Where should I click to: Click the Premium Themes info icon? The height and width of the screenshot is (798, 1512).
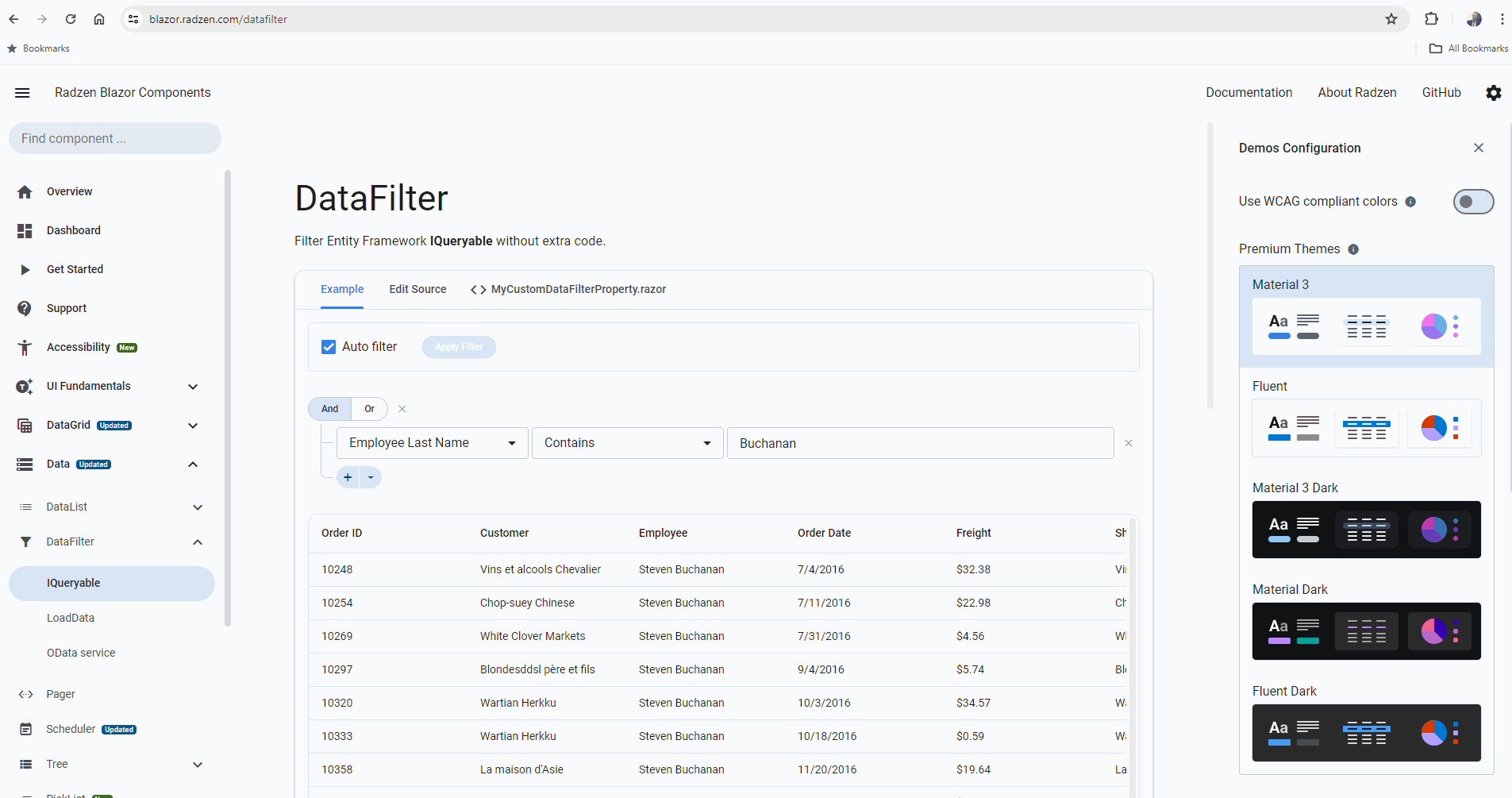[1353, 249]
